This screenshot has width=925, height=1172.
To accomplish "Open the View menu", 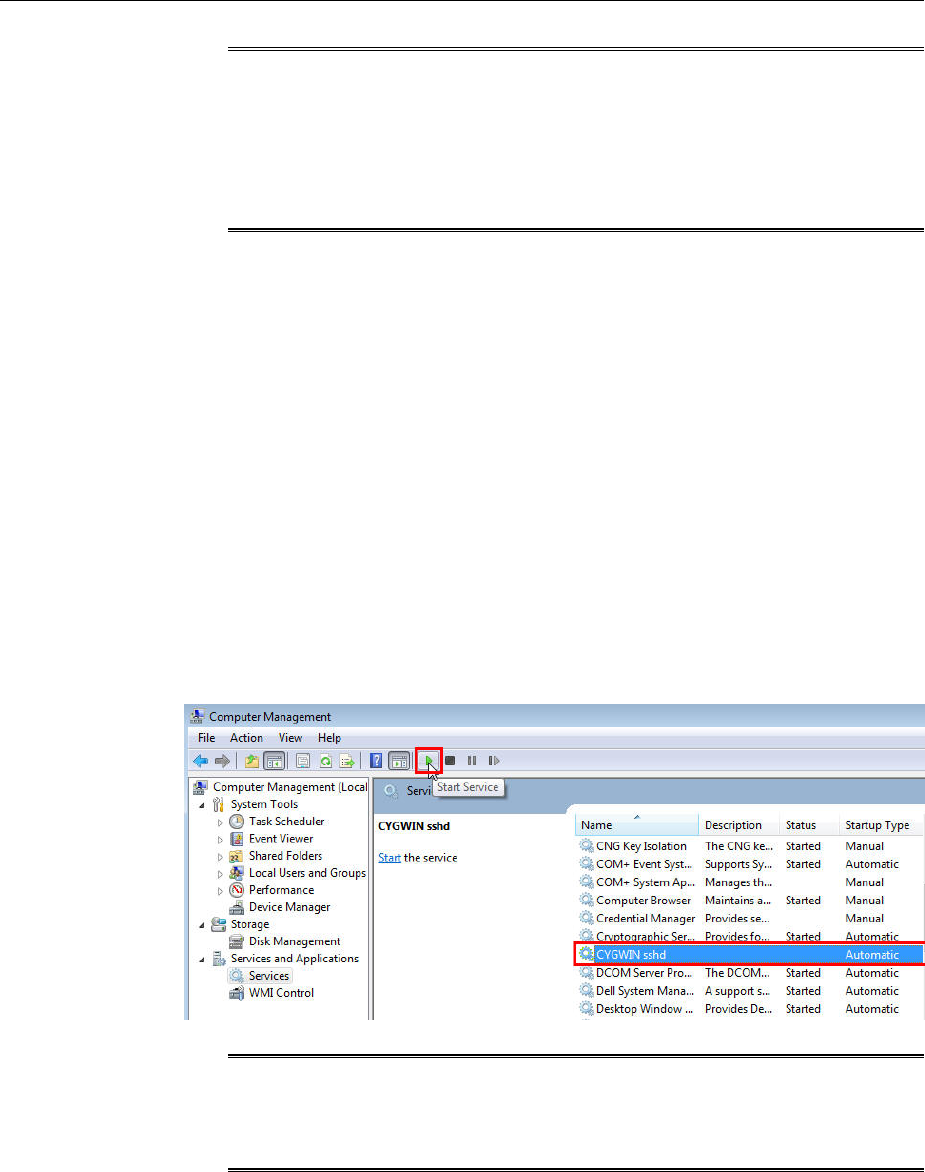I will pos(290,738).
